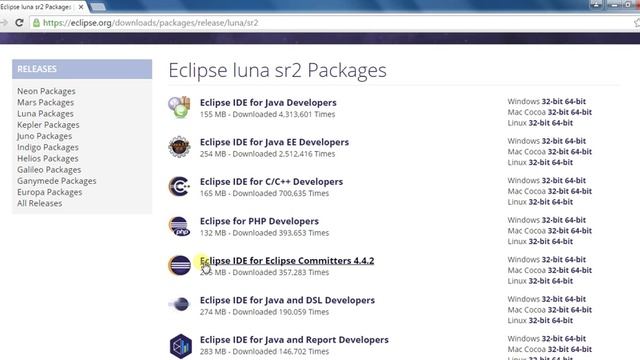Click the C/C++ Developers package icon
The image size is (640, 360).
pyautogui.click(x=179, y=187)
